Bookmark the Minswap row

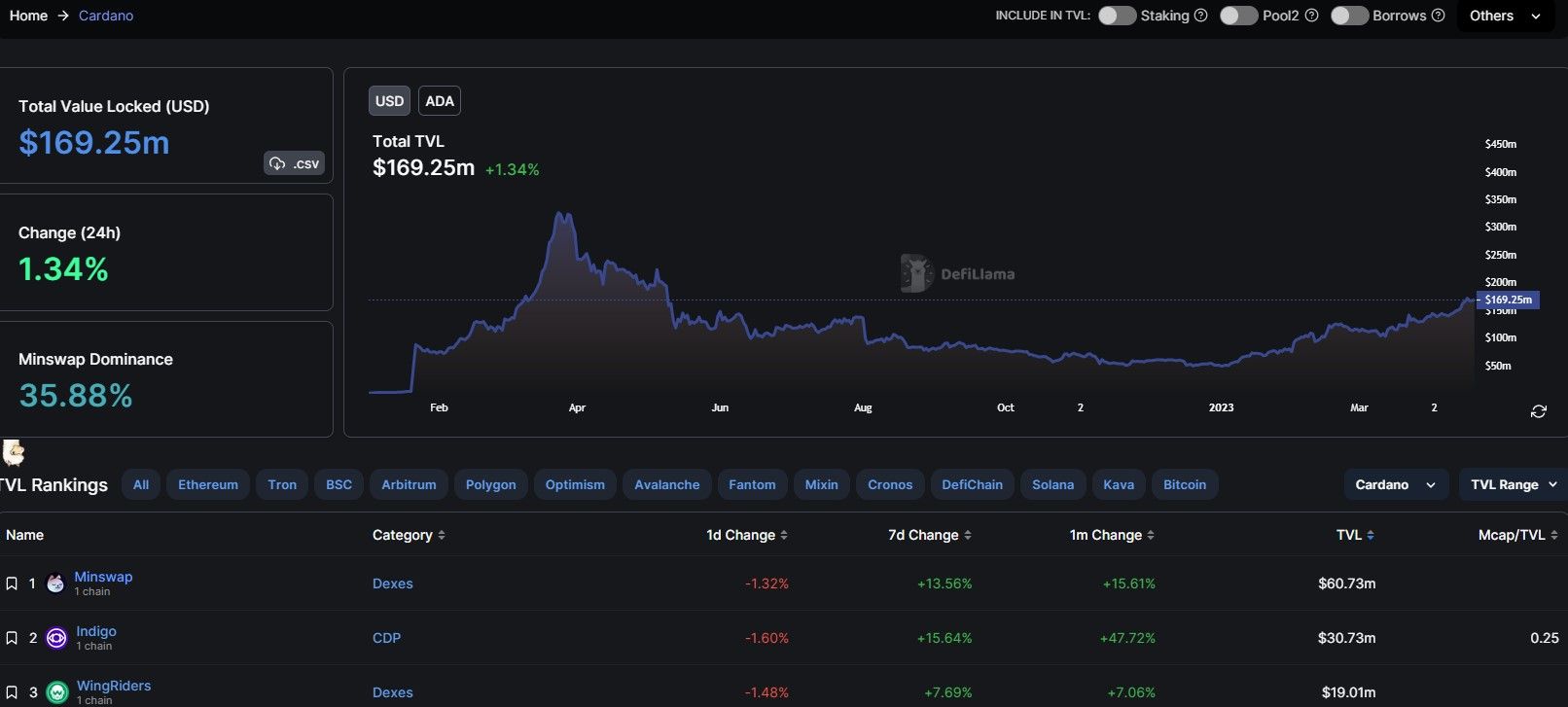point(12,583)
